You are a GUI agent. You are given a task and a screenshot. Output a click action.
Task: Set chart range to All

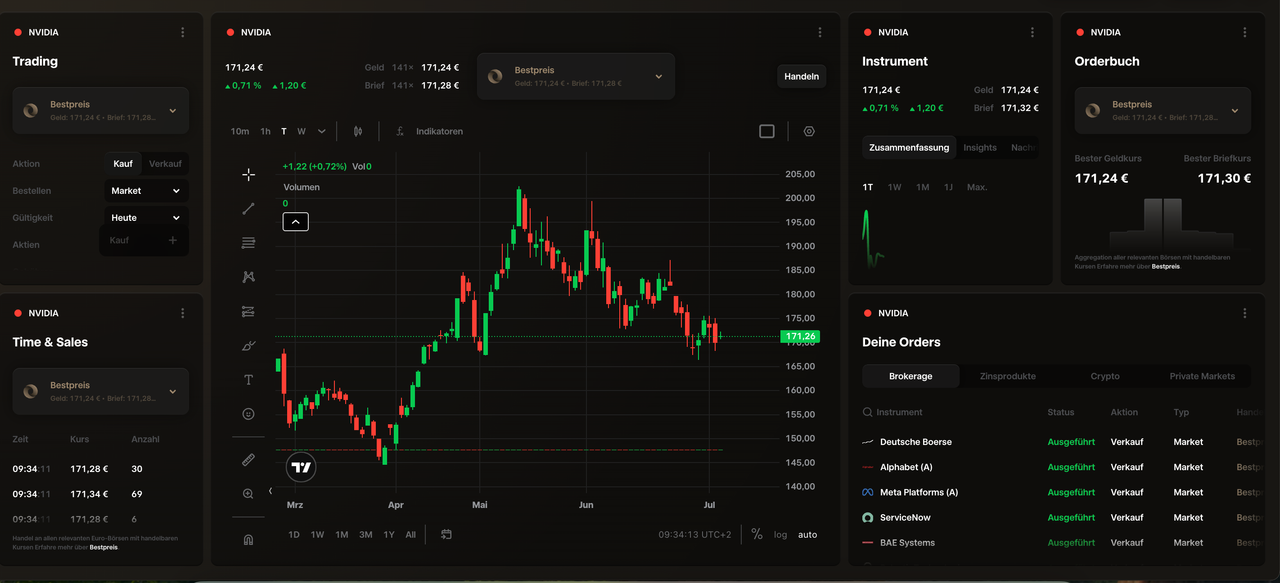pyautogui.click(x=411, y=535)
